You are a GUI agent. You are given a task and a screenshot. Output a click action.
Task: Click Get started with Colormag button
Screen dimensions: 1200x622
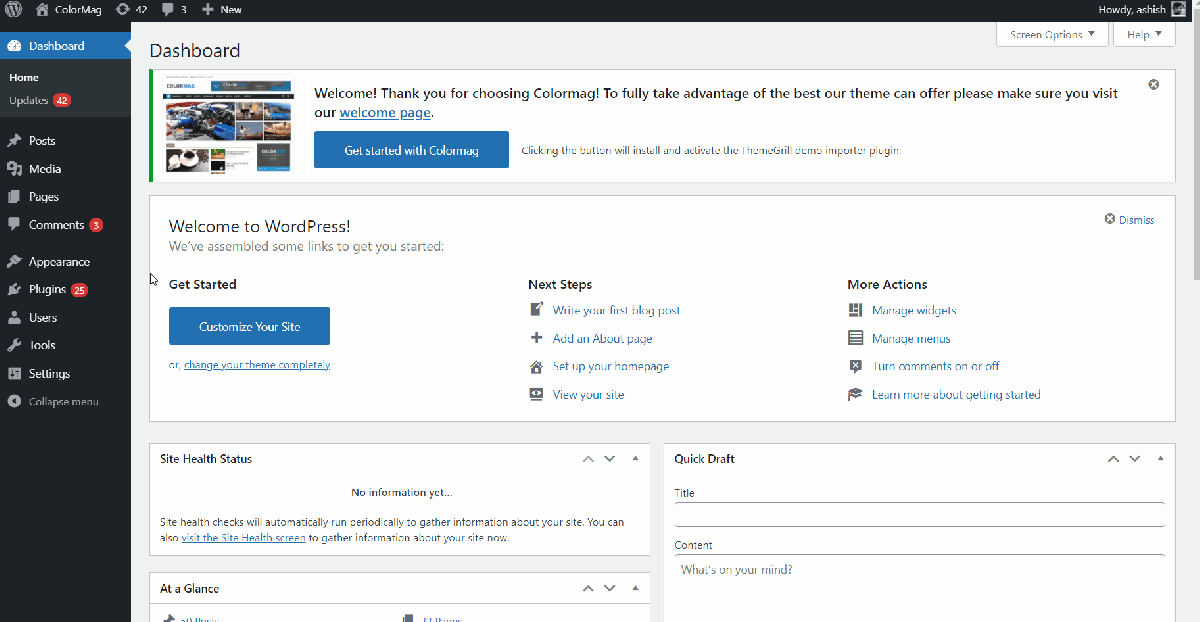click(411, 150)
